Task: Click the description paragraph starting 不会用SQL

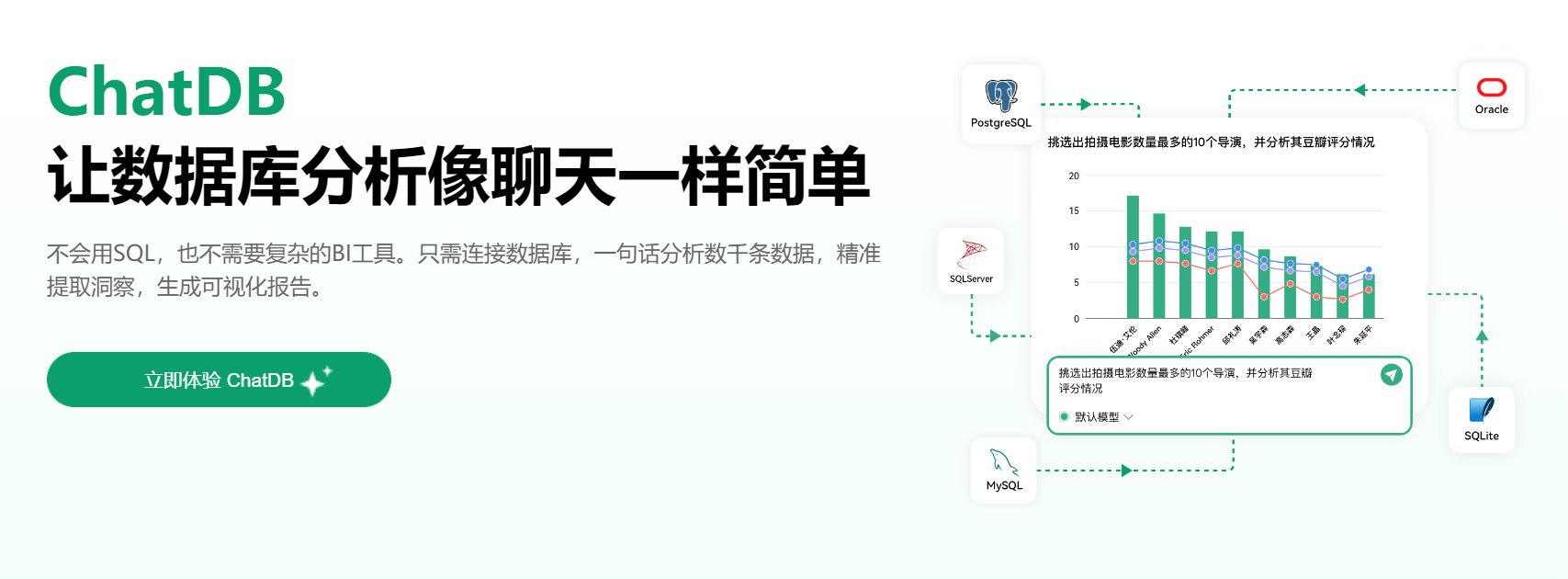Action: click(x=464, y=270)
